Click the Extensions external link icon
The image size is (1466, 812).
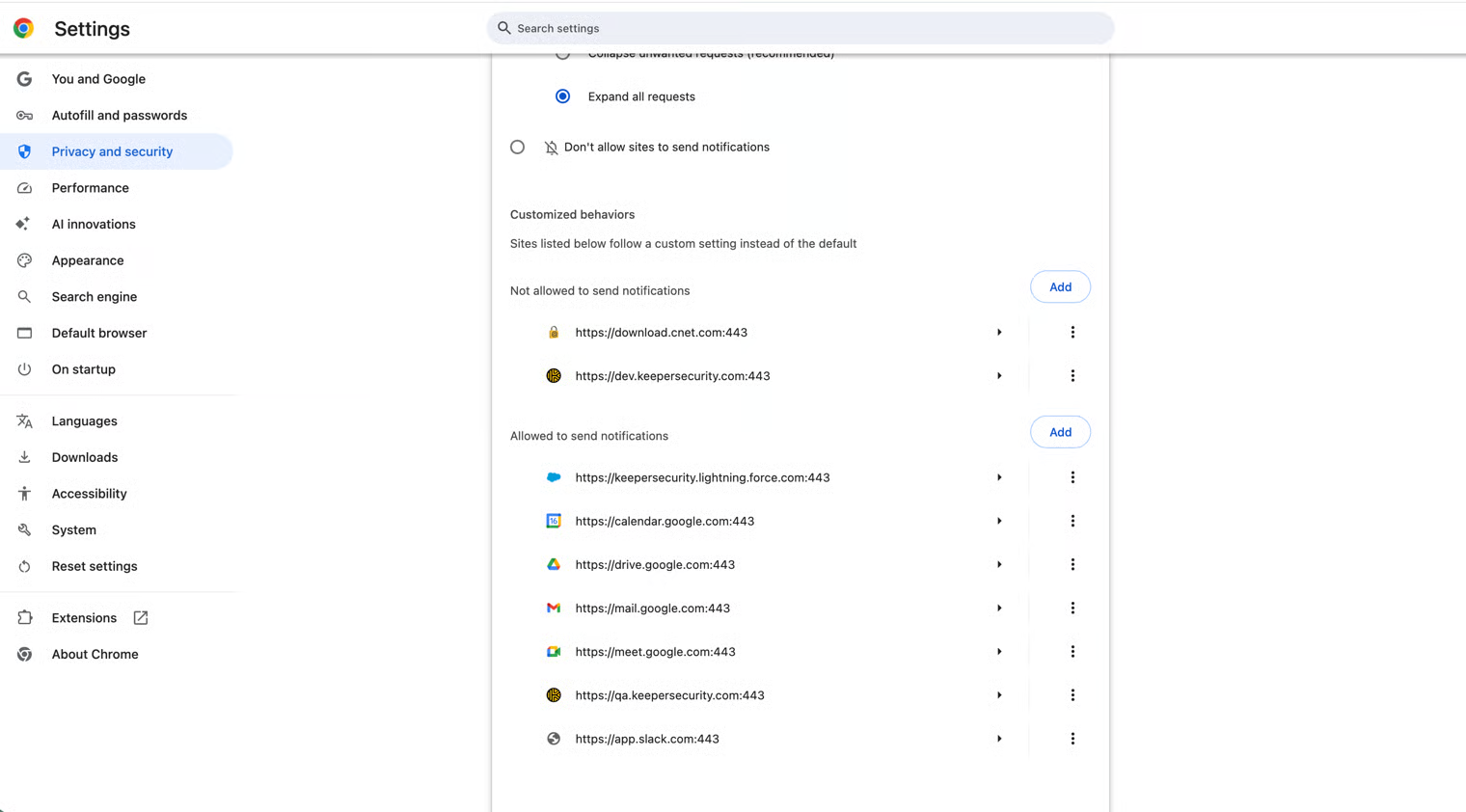click(141, 618)
